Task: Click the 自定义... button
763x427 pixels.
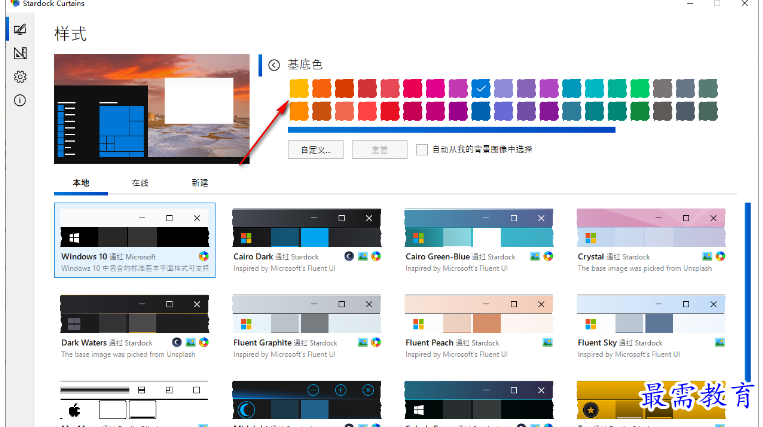Action: pyautogui.click(x=316, y=150)
